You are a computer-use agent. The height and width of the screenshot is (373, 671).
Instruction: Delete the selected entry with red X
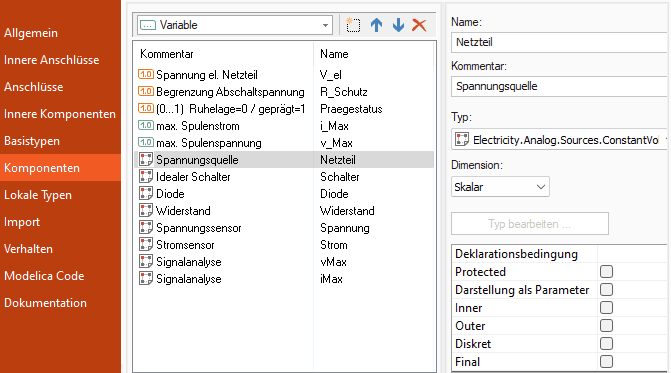(x=419, y=25)
